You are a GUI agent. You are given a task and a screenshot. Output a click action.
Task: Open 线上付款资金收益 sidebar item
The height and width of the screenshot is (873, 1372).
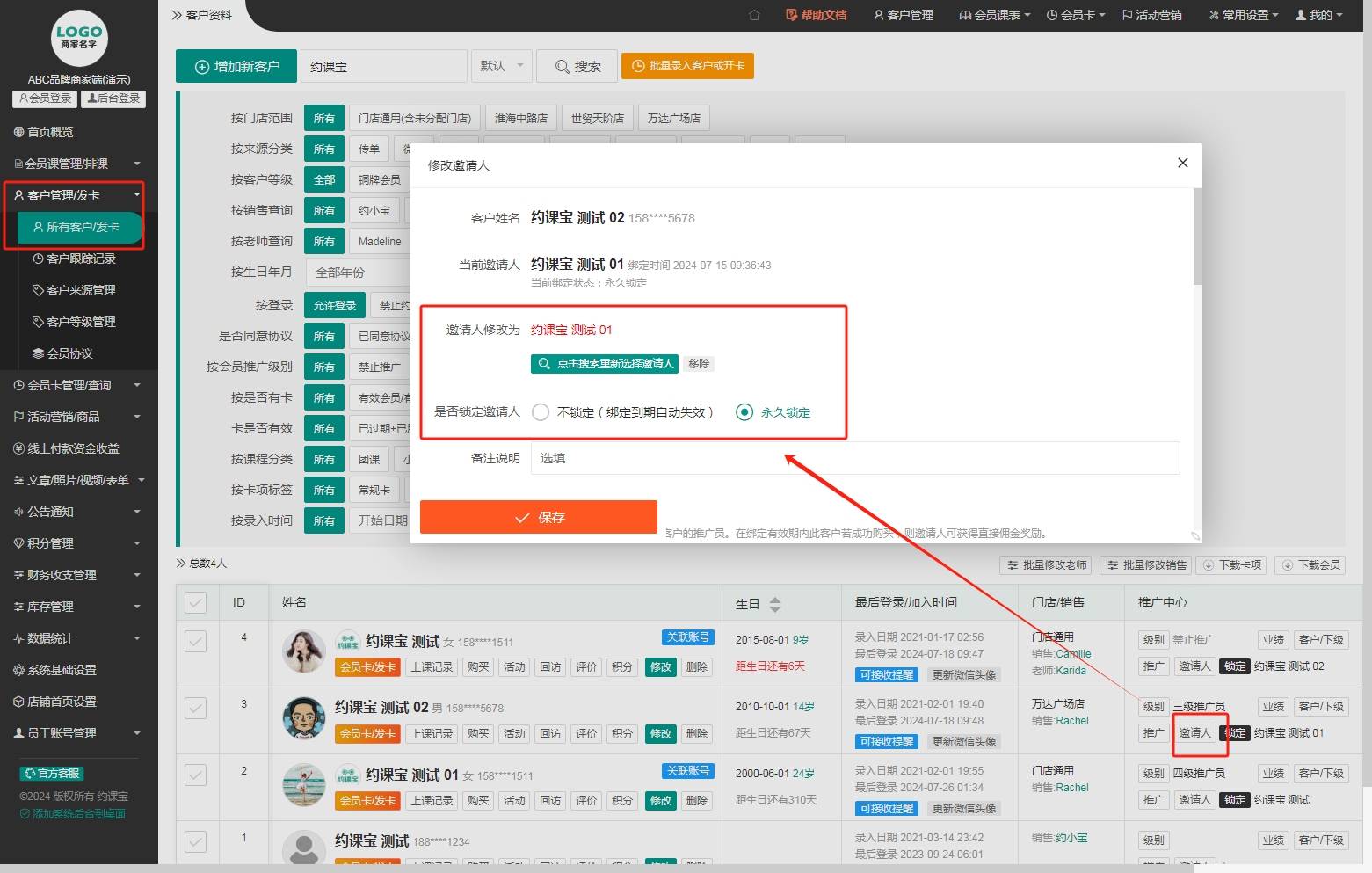pos(67,448)
